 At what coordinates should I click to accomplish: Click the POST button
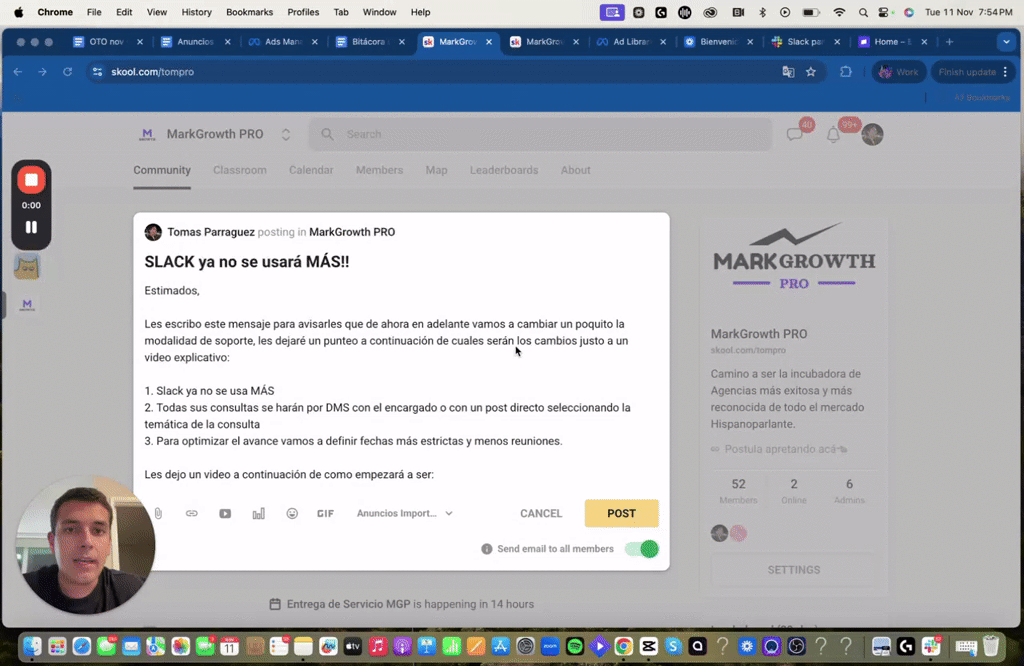(x=621, y=513)
